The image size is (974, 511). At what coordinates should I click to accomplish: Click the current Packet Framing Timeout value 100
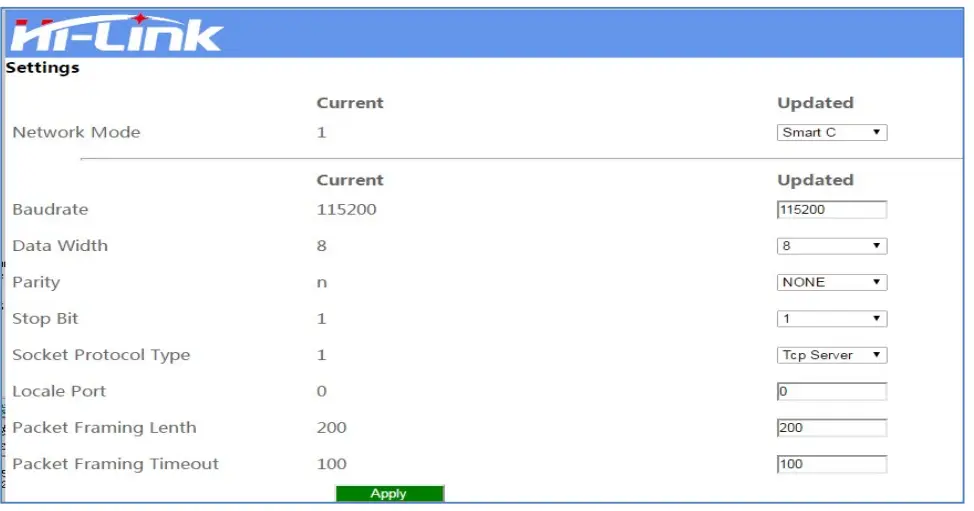[332, 464]
